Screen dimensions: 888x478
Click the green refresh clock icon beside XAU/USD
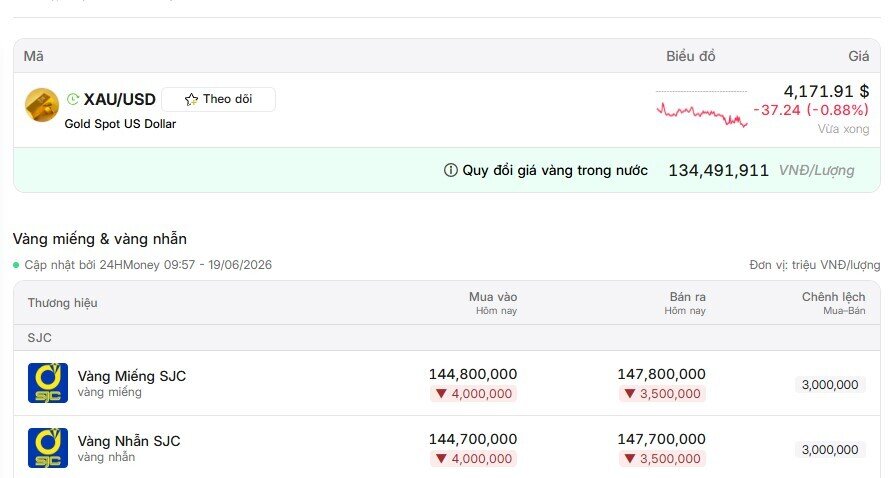(x=72, y=99)
